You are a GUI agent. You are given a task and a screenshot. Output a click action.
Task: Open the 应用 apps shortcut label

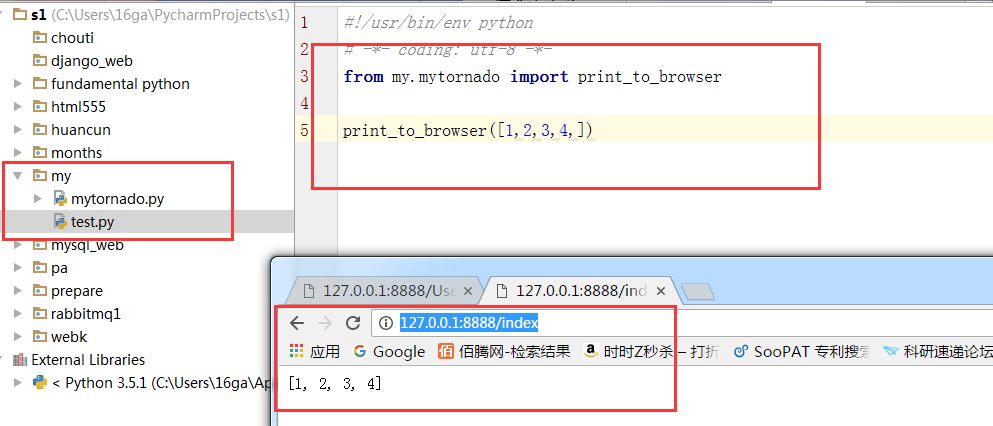325,351
